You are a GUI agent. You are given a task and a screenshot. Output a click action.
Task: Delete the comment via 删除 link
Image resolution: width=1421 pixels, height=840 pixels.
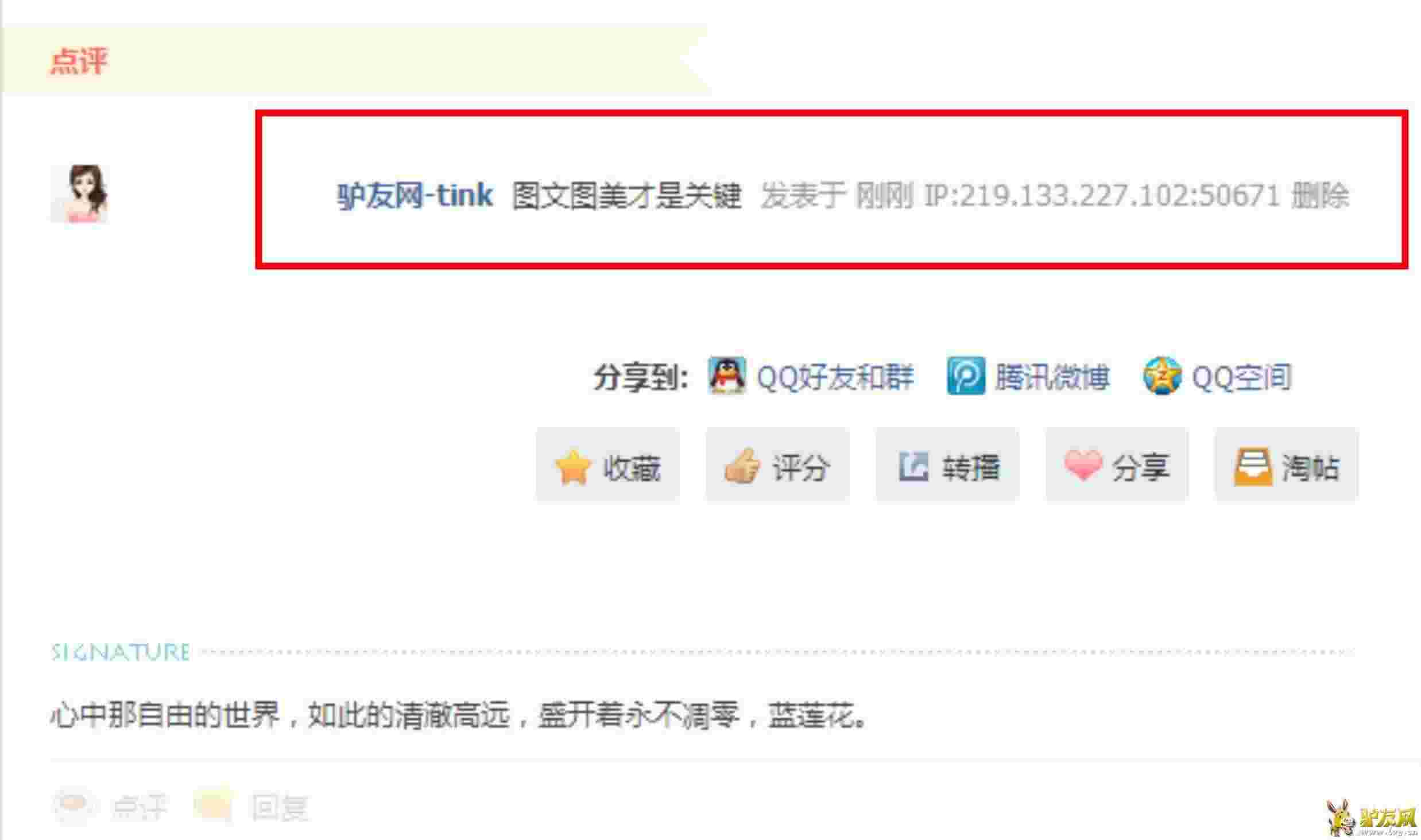pyautogui.click(x=1320, y=196)
